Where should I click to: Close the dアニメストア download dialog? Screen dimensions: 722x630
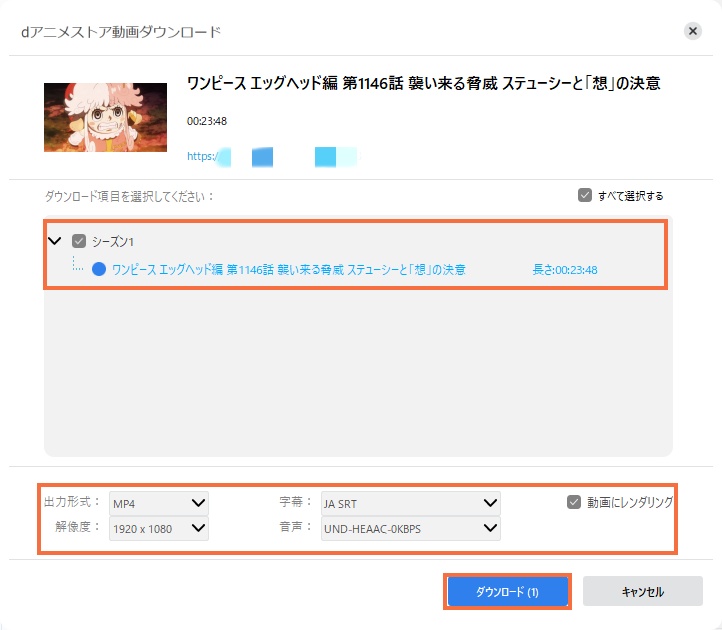pos(692,31)
